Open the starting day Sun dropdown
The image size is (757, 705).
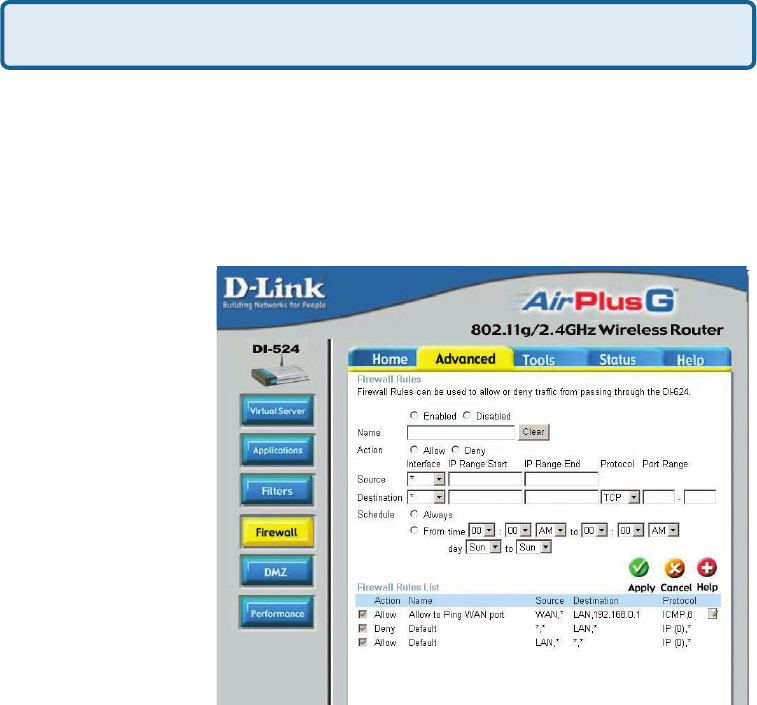pos(483,547)
